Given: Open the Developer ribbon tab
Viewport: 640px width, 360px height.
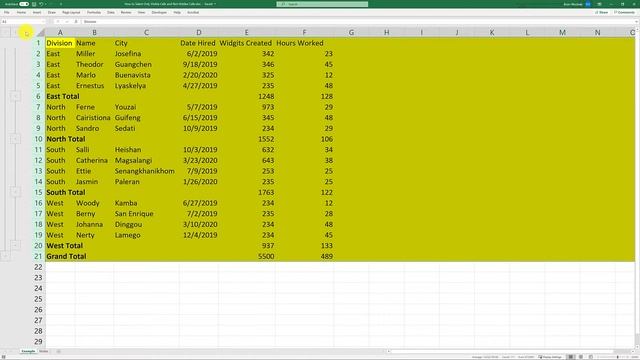Looking at the screenshot, I should coord(159,13).
